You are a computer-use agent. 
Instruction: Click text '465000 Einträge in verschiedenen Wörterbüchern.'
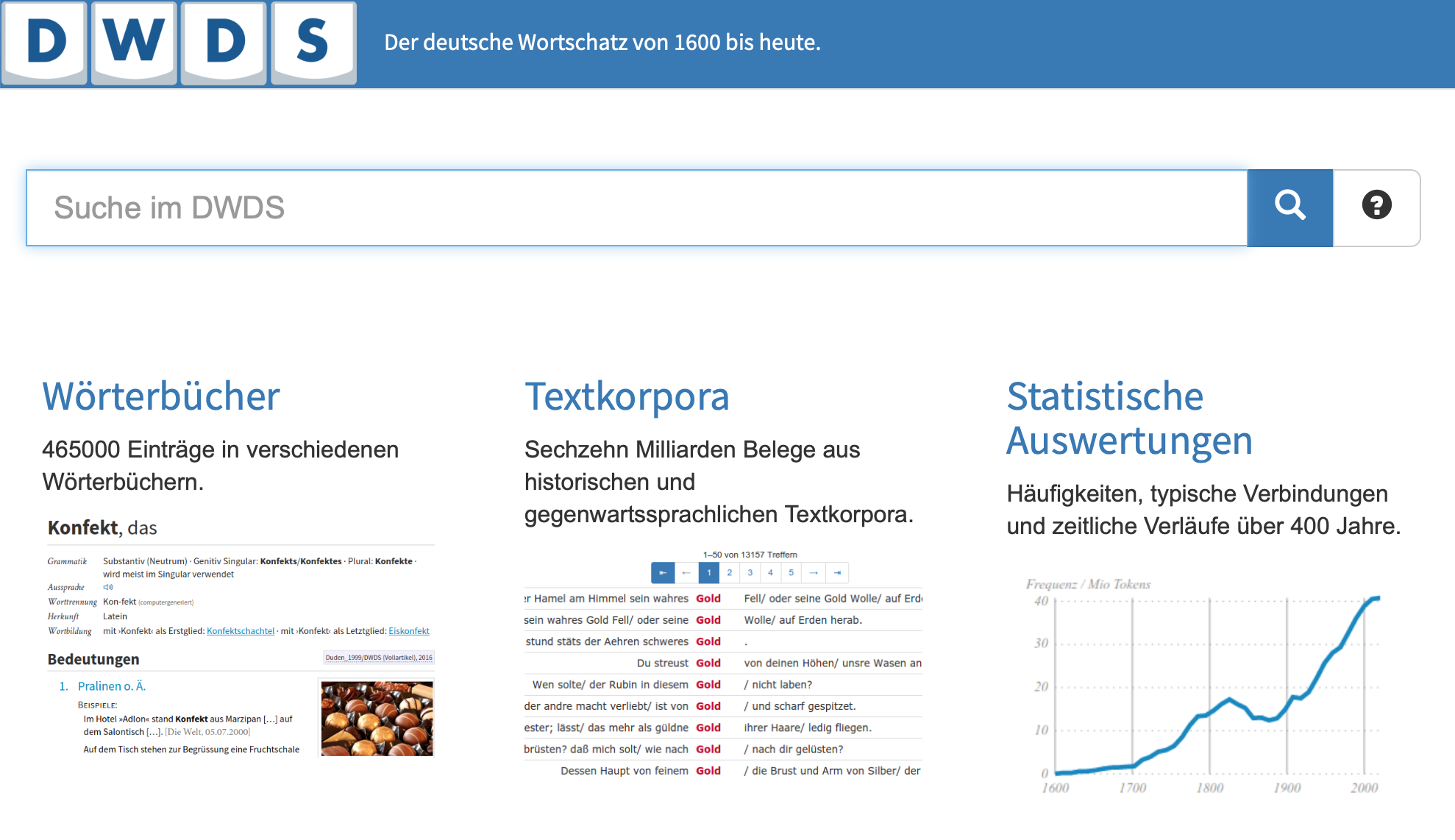[x=221, y=466]
